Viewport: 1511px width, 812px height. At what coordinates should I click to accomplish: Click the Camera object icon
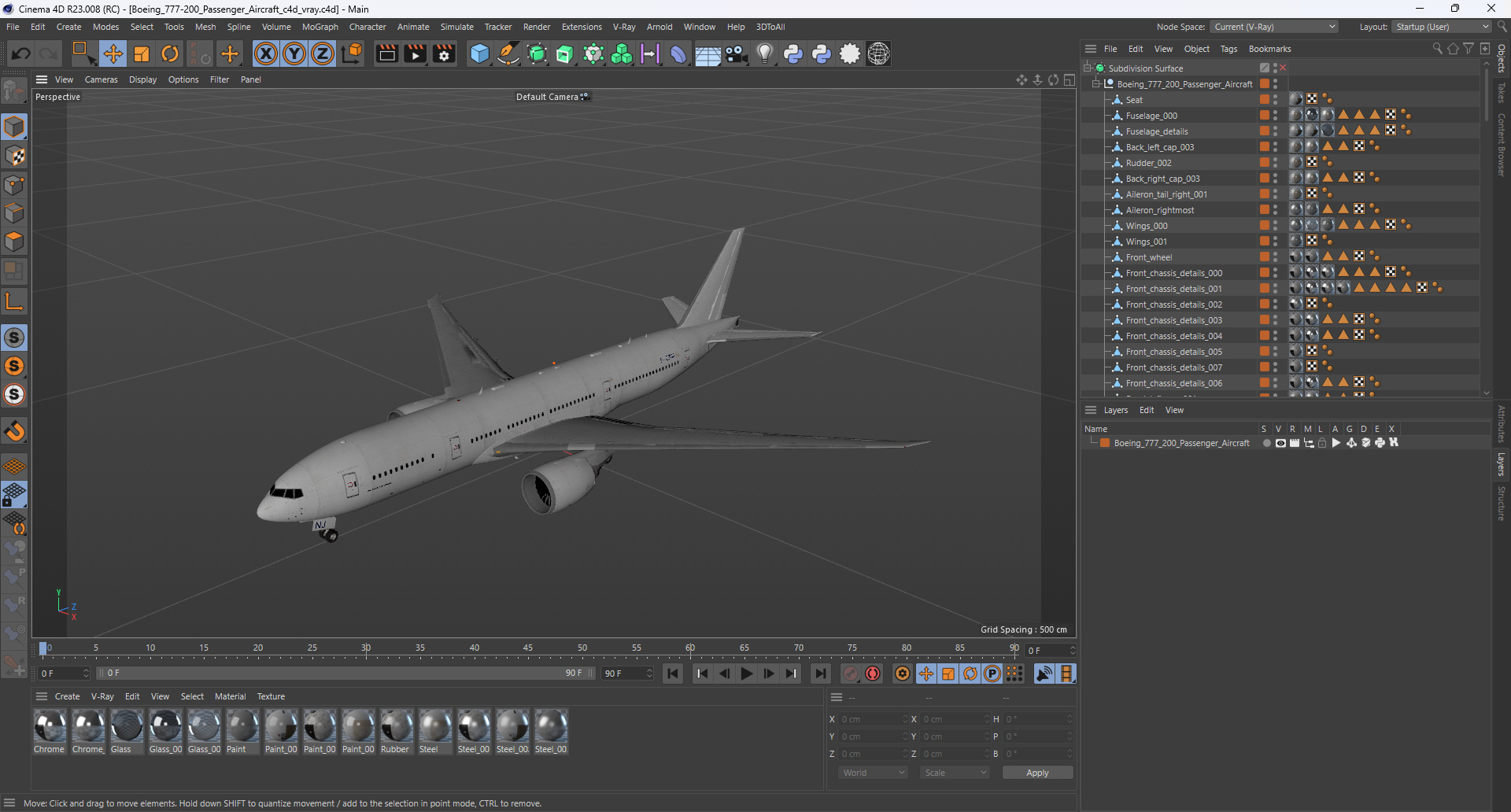point(737,54)
